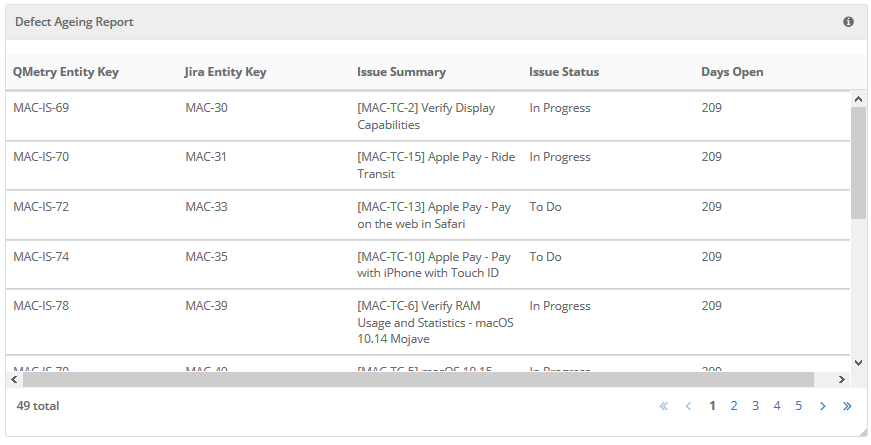Sort by QMetry Entity Key column header
871x445 pixels.
(66, 72)
